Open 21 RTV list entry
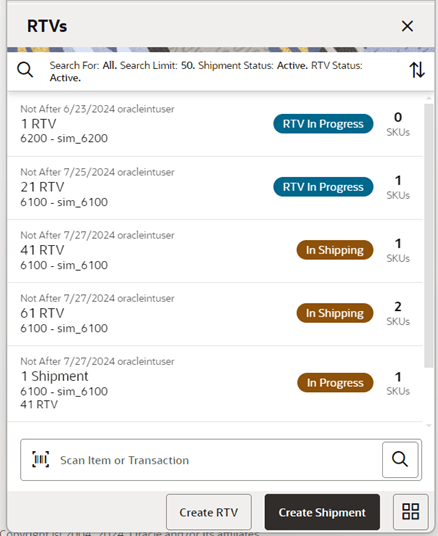Image resolution: width=438 pixels, height=536 pixels. click(x=215, y=188)
